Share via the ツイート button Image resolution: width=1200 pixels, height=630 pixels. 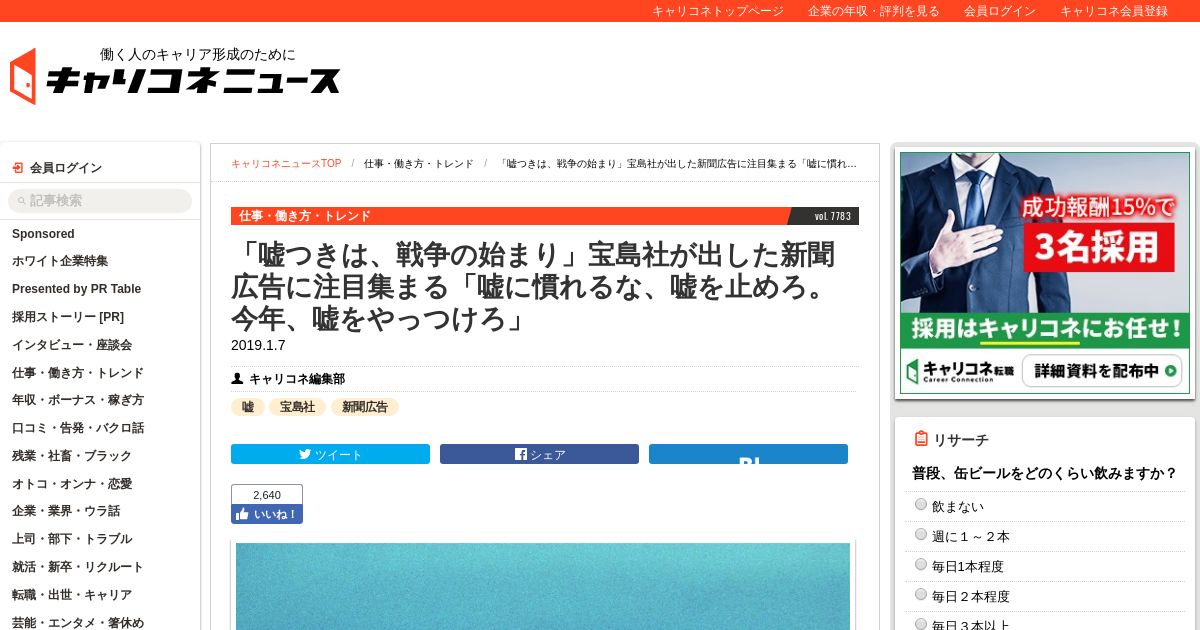point(330,454)
